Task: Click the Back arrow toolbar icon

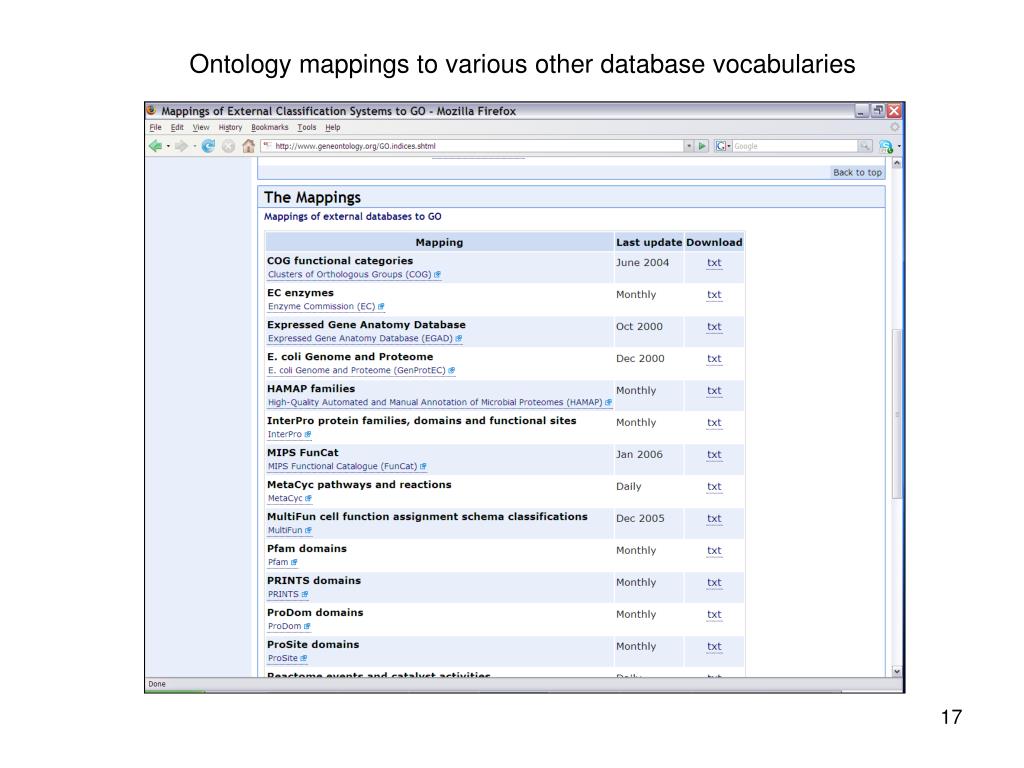Action: pos(155,146)
